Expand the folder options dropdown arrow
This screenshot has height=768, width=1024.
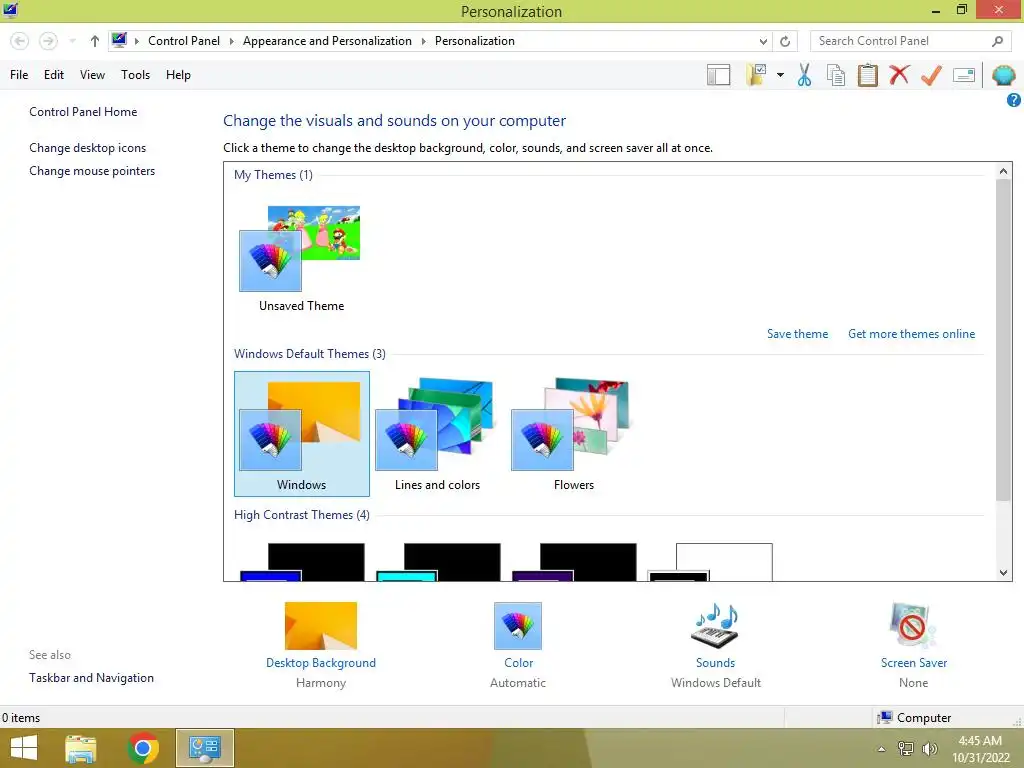click(780, 75)
